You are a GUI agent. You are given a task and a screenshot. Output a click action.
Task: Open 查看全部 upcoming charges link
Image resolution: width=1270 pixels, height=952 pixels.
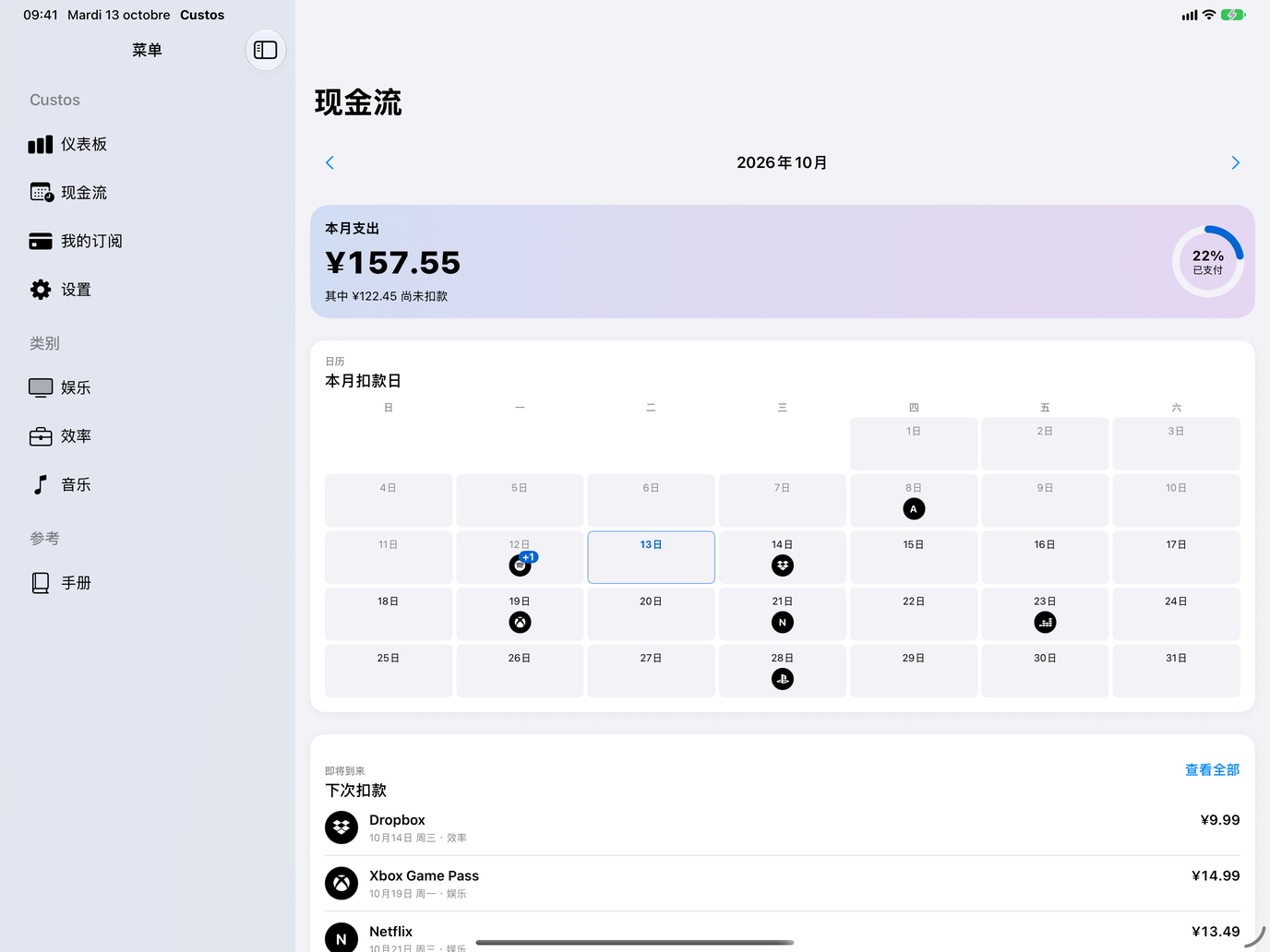click(1213, 770)
